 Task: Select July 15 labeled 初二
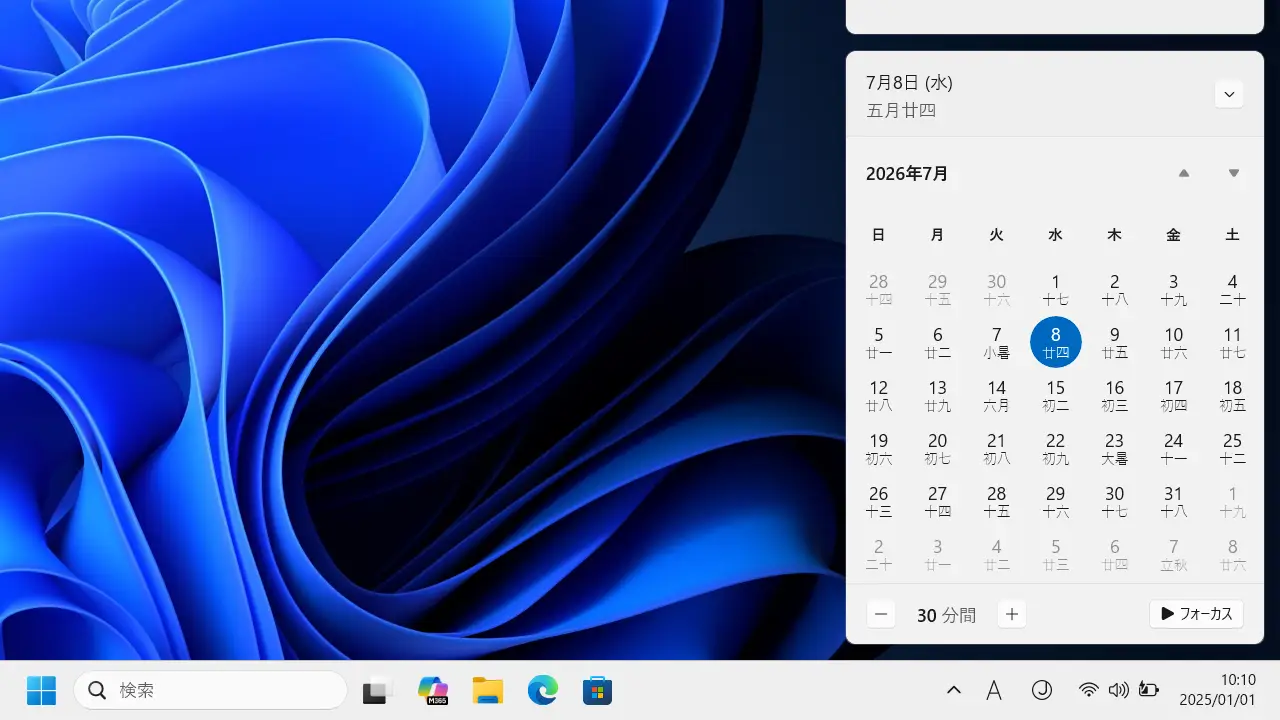point(1056,395)
